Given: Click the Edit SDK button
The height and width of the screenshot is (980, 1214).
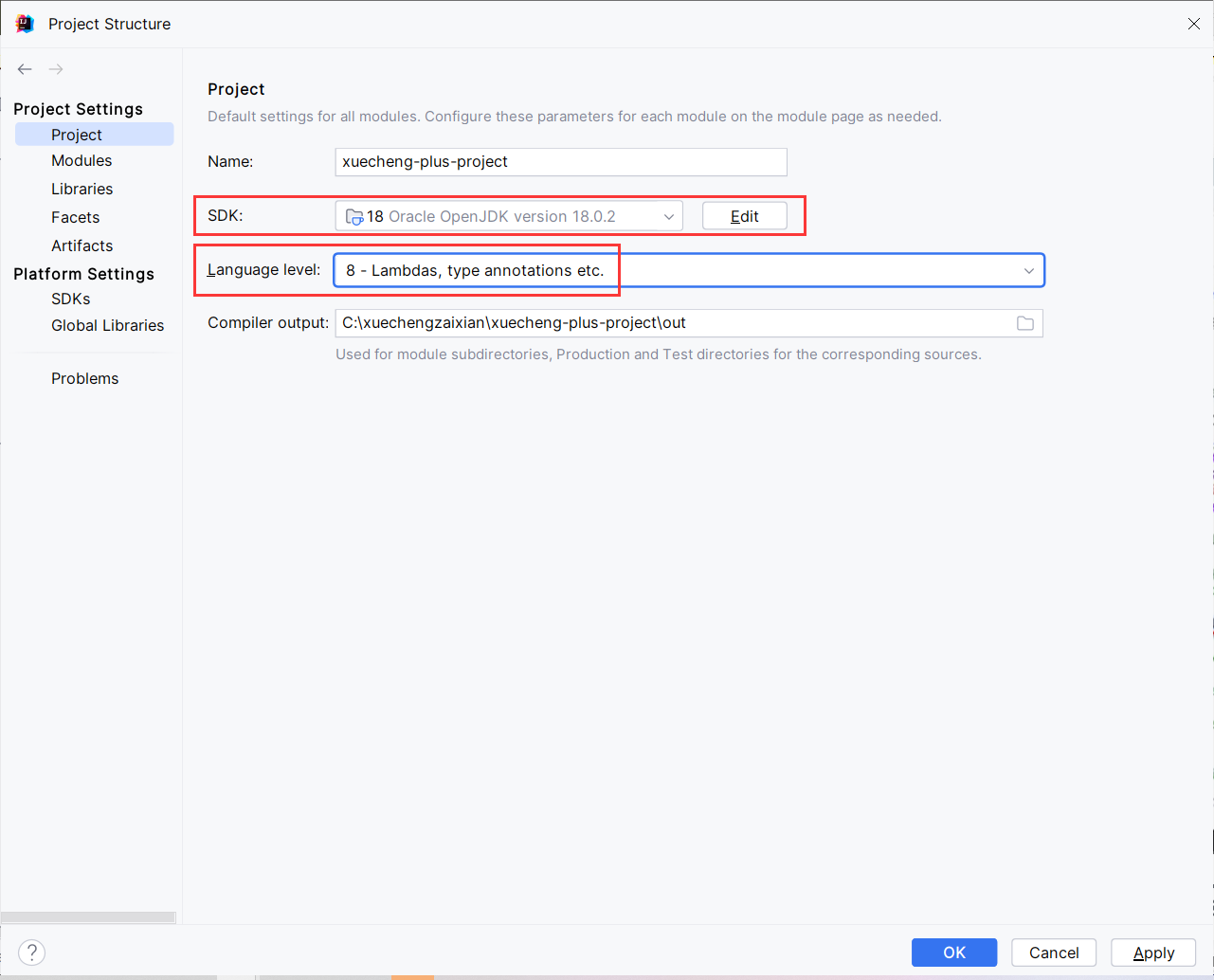Looking at the screenshot, I should pyautogui.click(x=745, y=216).
